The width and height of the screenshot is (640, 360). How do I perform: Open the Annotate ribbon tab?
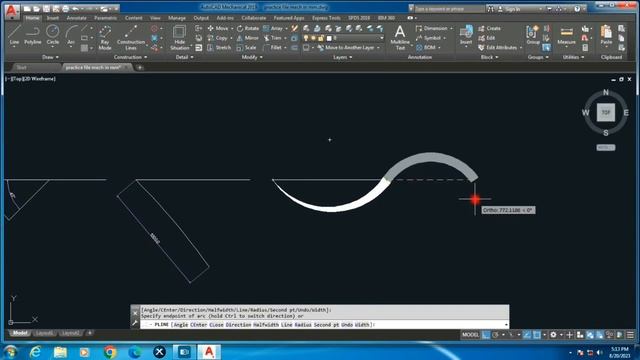tap(76, 18)
